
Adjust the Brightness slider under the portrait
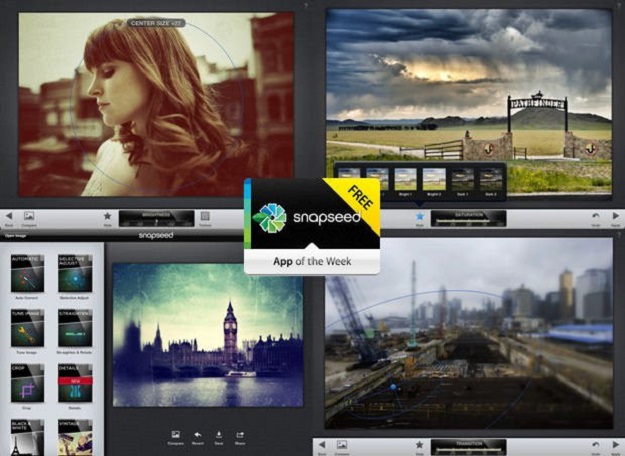[x=156, y=218]
